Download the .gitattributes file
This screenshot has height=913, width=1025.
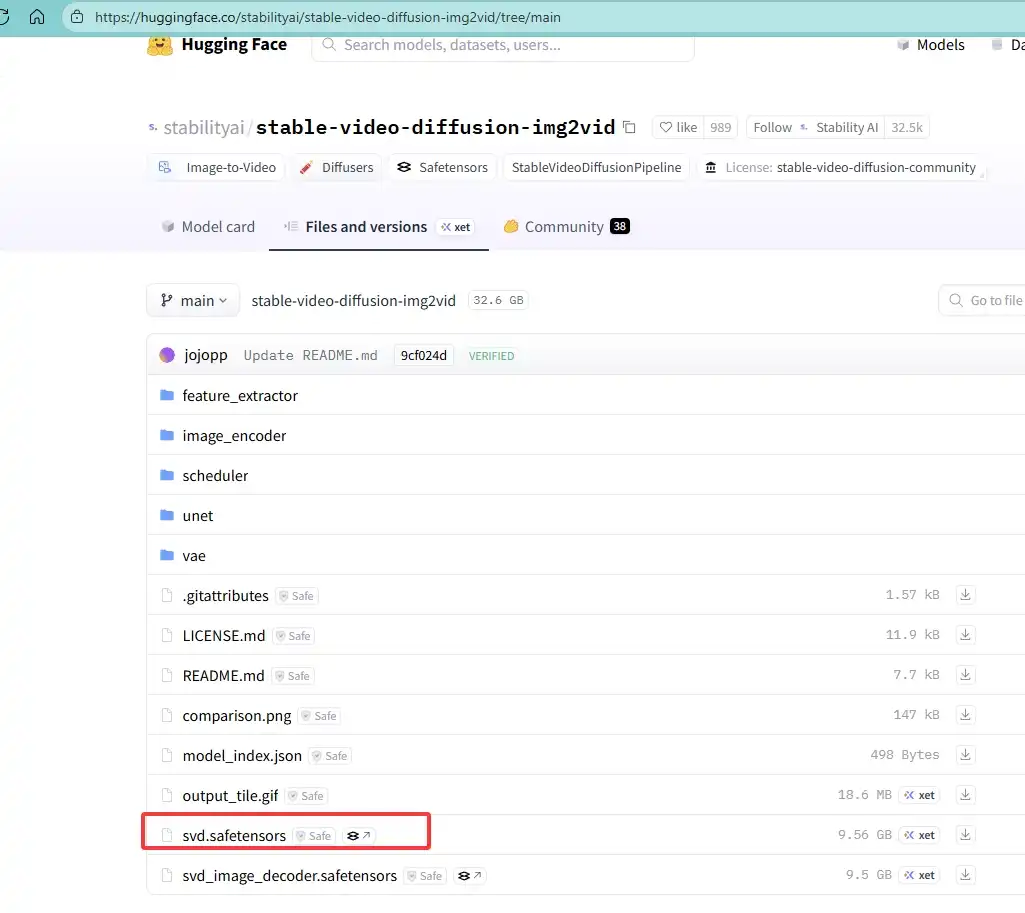(965, 595)
